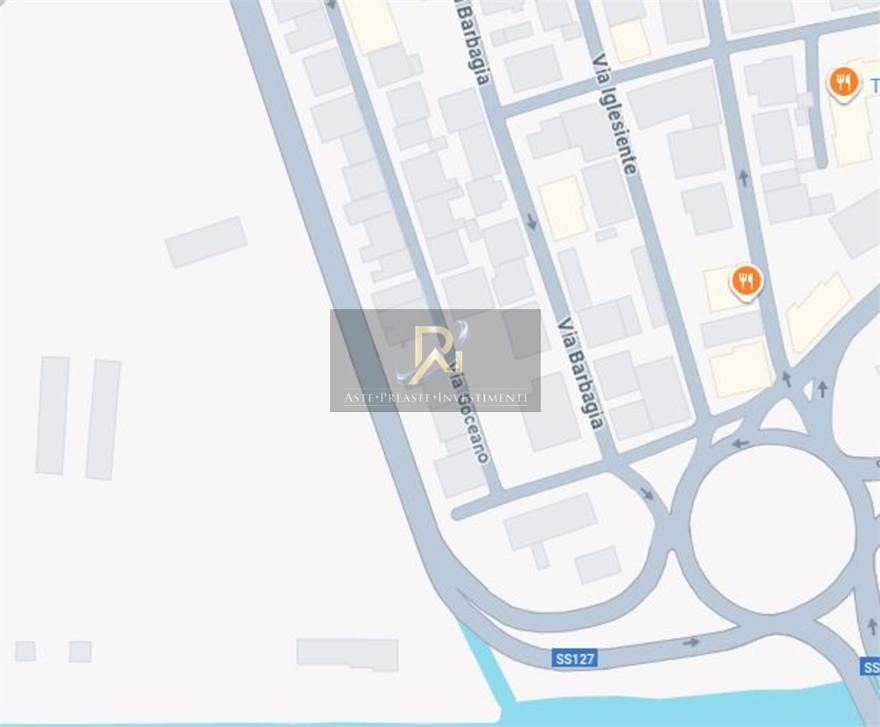This screenshot has height=727, width=880.
Task: Click the restaurant pin in the top-right corner
Action: coord(843,83)
